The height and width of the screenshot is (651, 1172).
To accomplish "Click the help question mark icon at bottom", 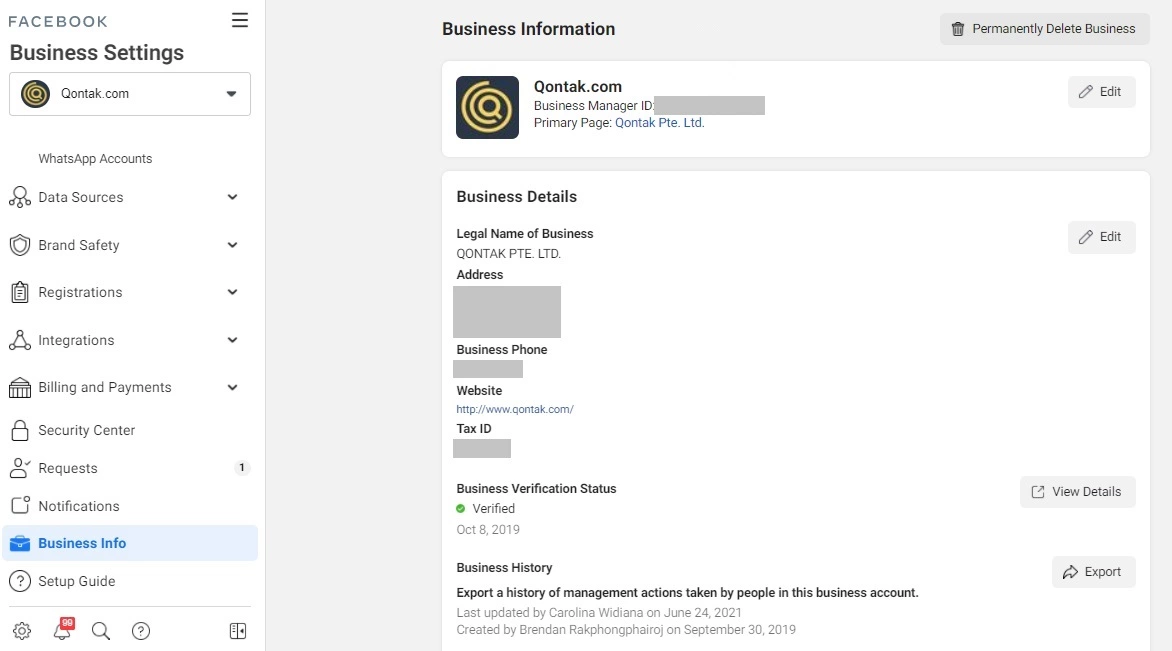I will (141, 631).
